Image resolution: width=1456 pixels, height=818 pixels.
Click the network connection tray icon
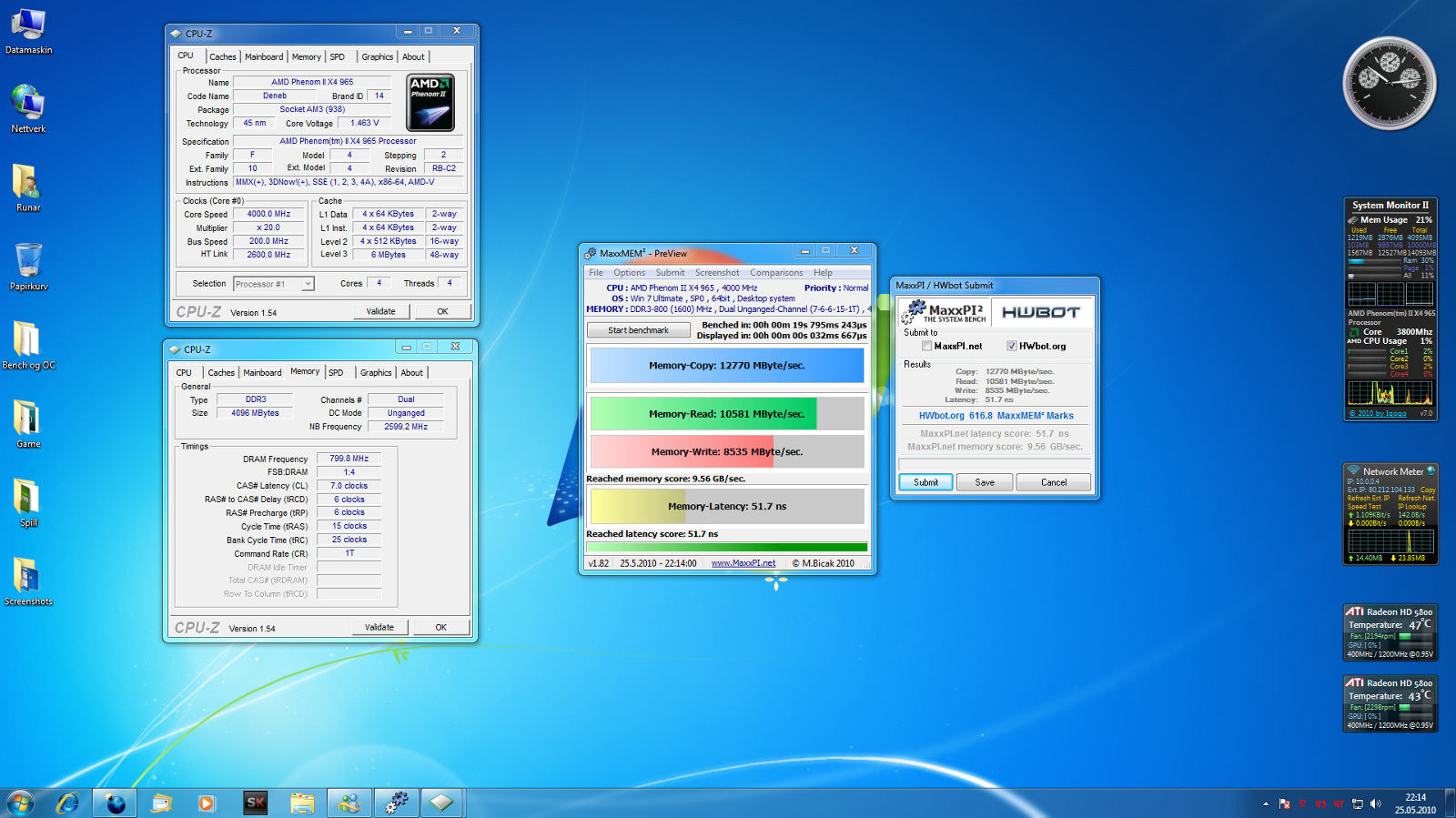1357,803
